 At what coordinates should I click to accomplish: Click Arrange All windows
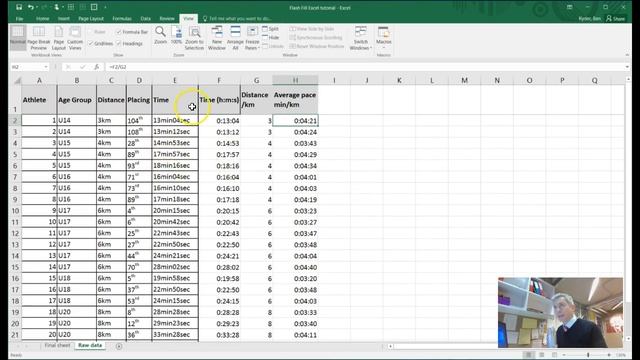pyautogui.click(x=235, y=38)
